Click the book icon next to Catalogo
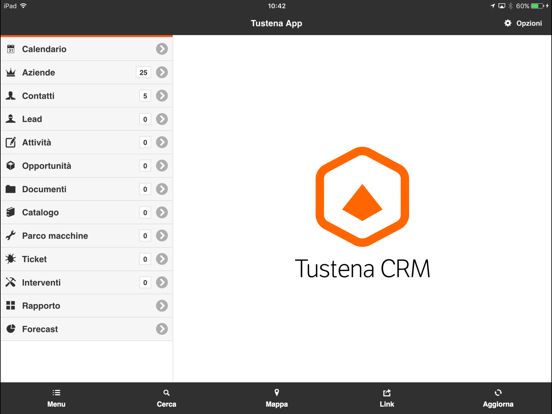Viewport: 552px width, 414px height. [x=11, y=212]
